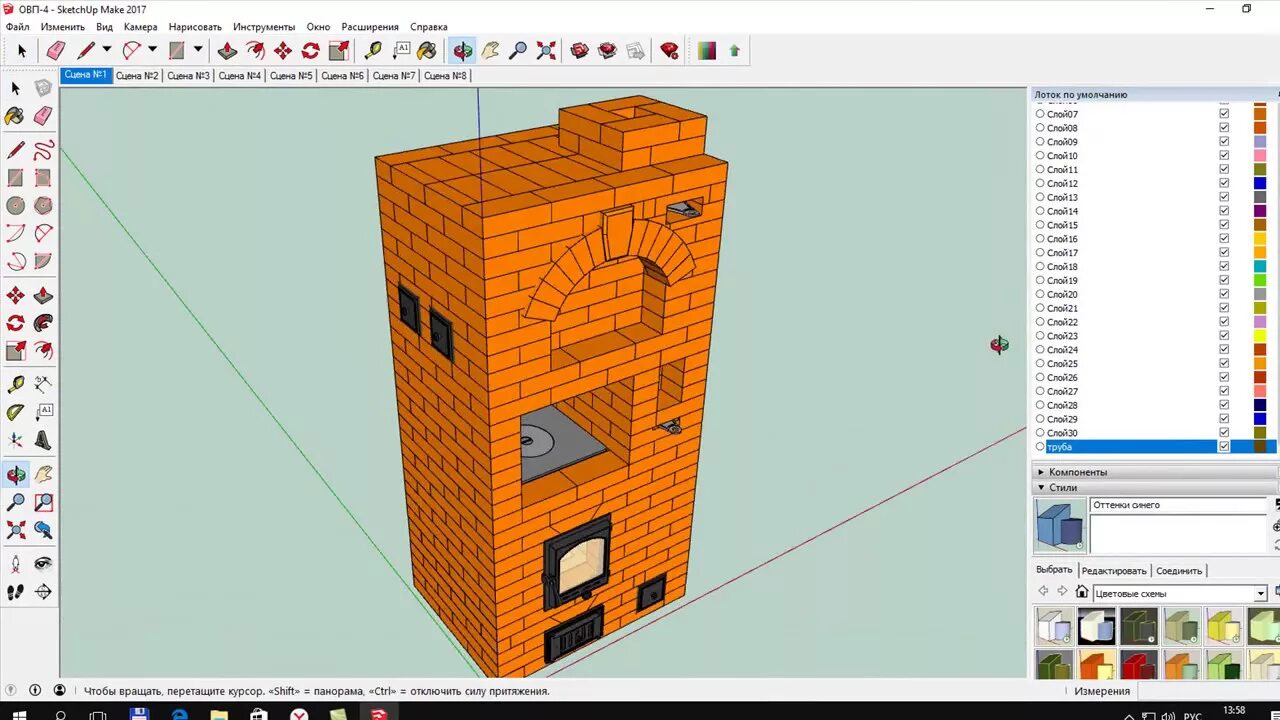The height and width of the screenshot is (720, 1280).
Task: Select the Circle tool in left toolbar
Action: point(16,206)
